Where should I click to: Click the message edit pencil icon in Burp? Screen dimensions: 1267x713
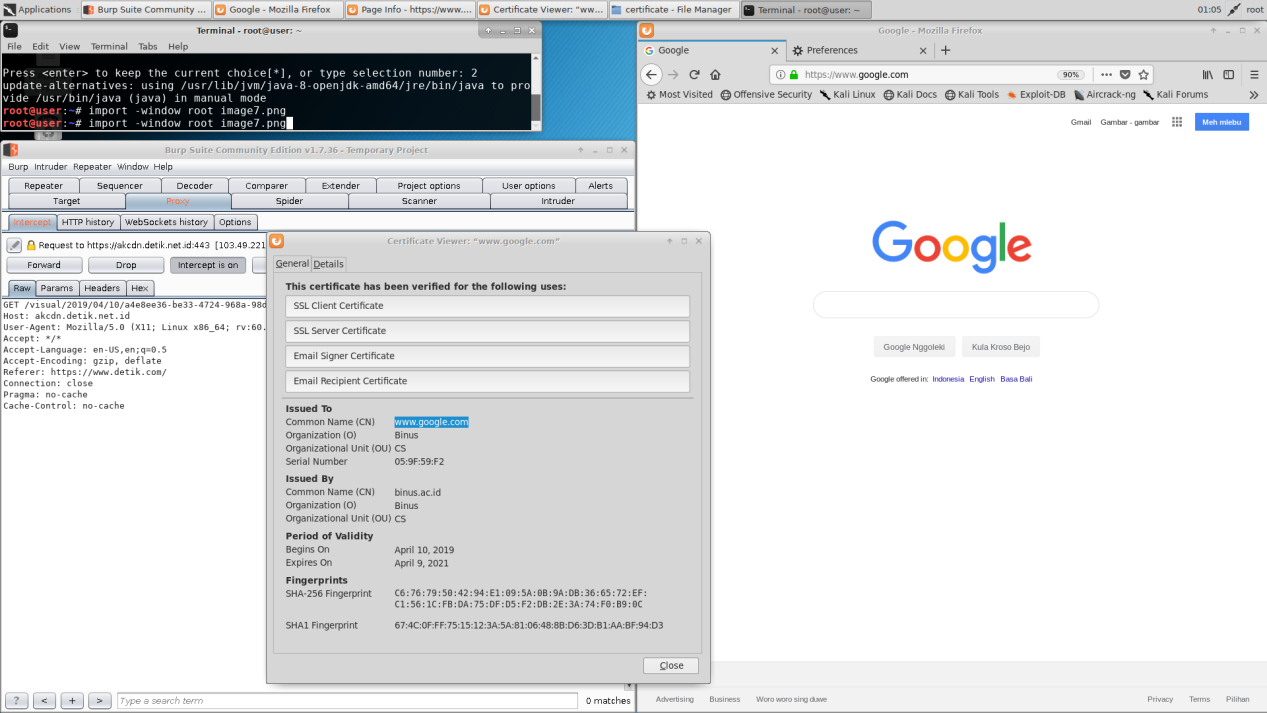click(x=15, y=245)
